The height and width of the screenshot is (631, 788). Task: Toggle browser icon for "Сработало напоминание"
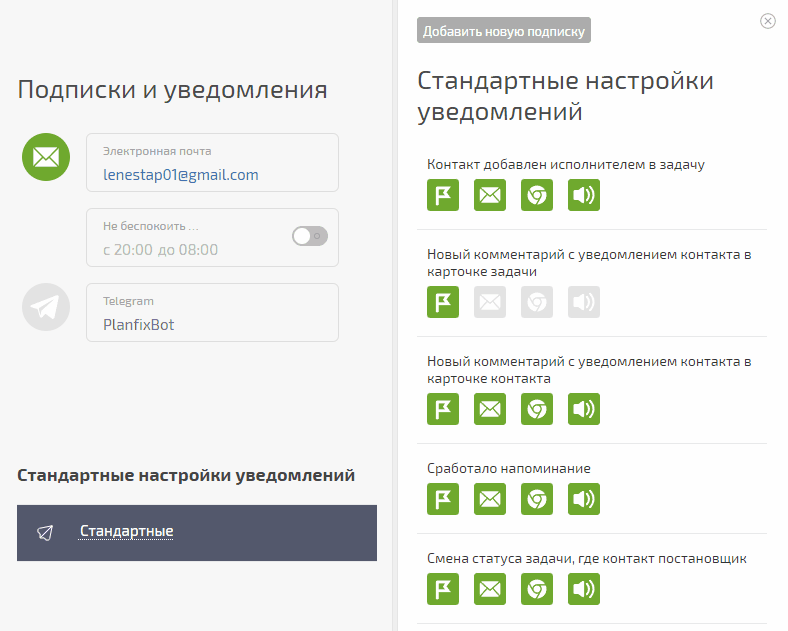pyautogui.click(x=537, y=499)
